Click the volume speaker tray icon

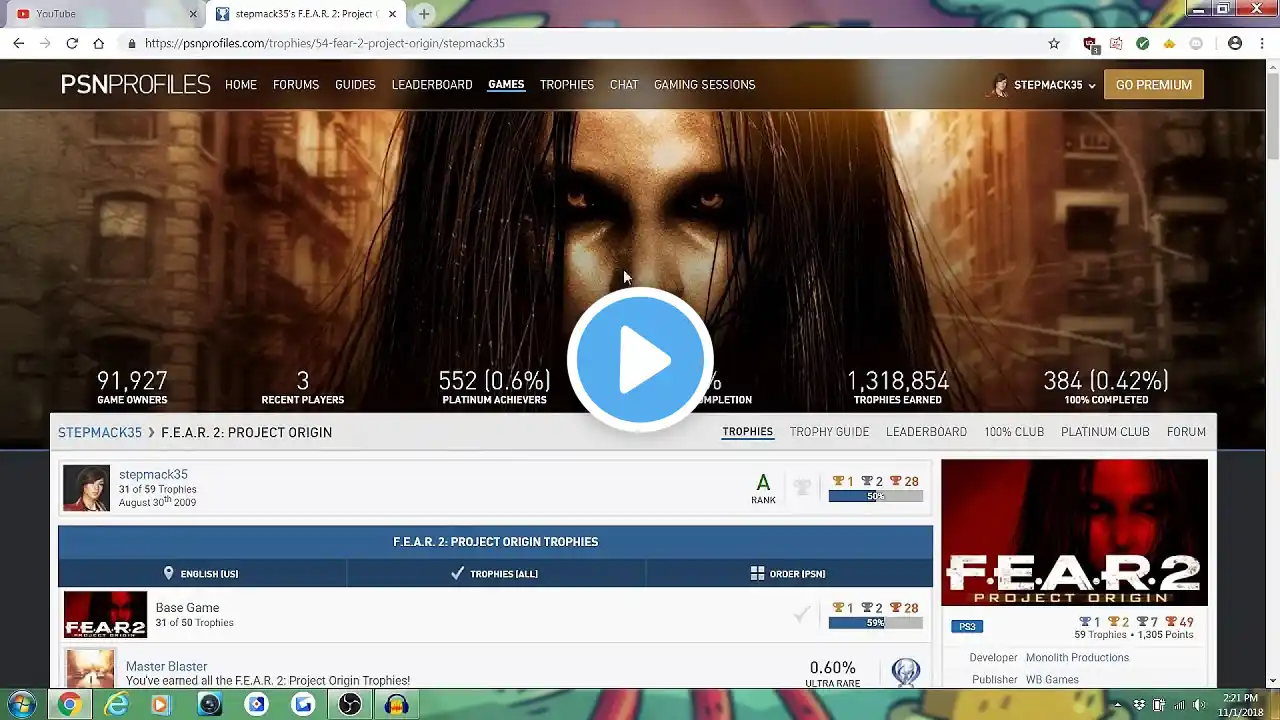[x=1198, y=705]
